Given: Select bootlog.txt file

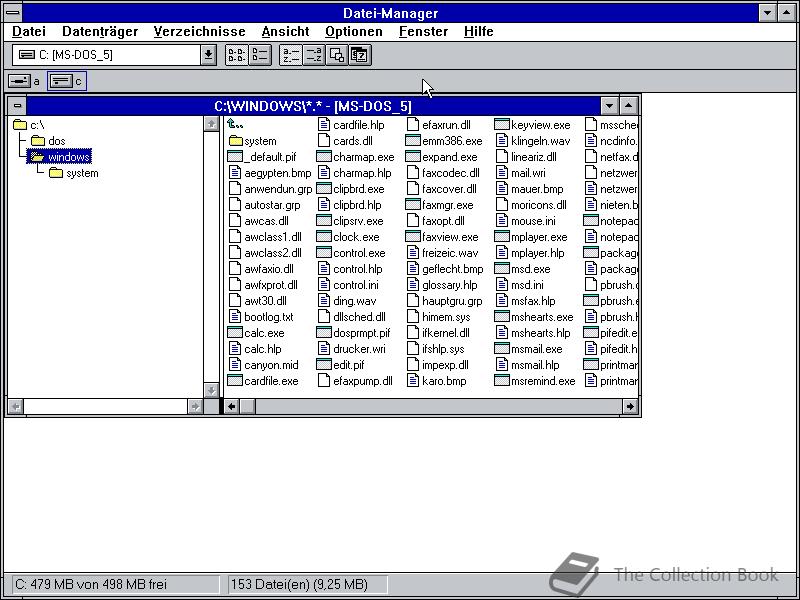Looking at the screenshot, I should point(261,317).
